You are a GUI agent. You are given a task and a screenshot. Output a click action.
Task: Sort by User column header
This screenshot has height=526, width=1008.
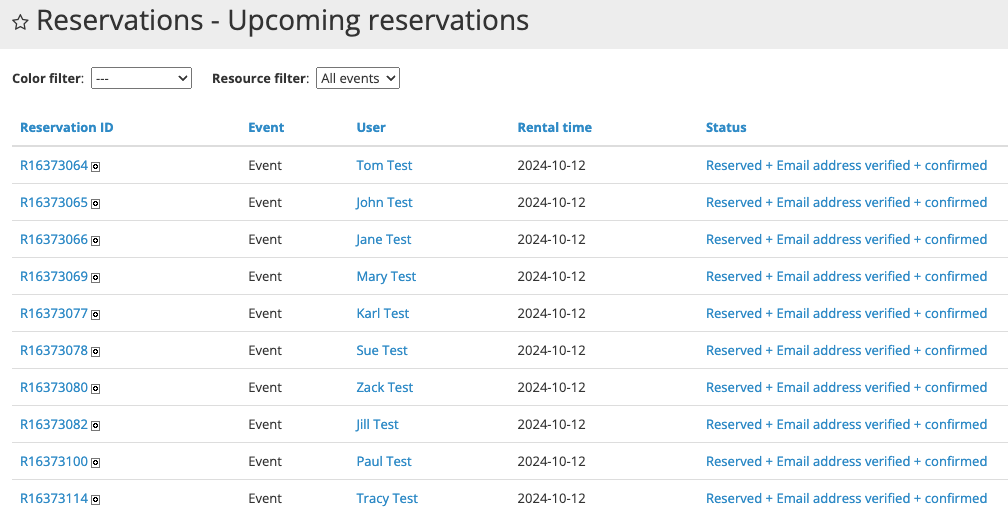tap(371, 127)
